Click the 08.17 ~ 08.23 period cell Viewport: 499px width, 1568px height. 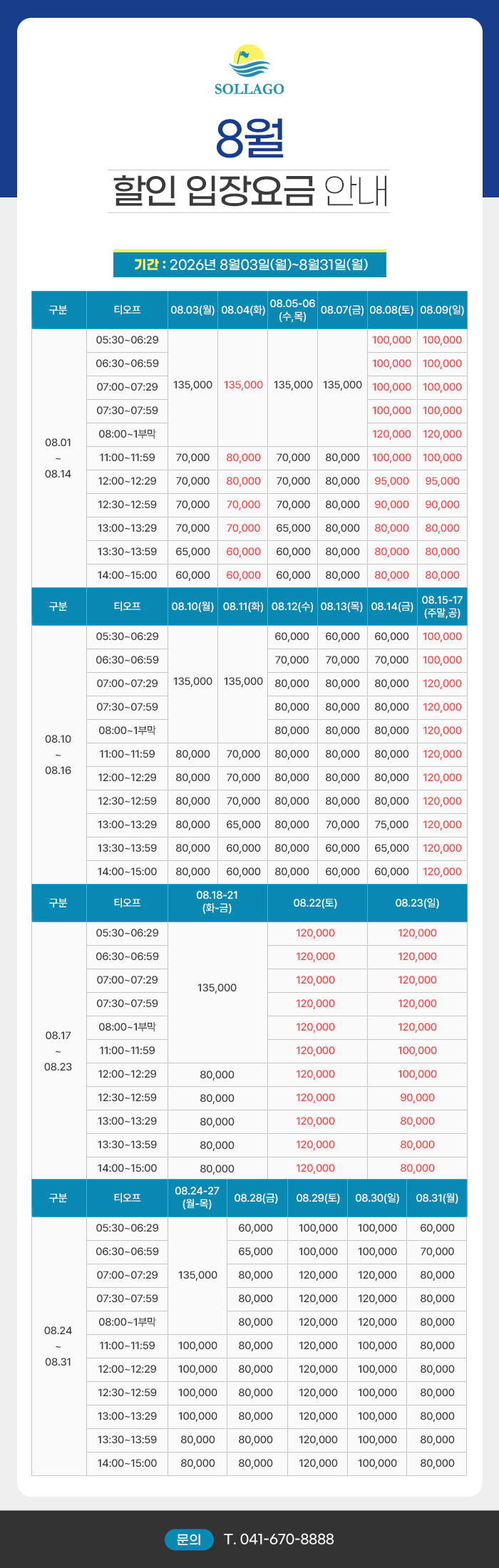coord(58,1051)
